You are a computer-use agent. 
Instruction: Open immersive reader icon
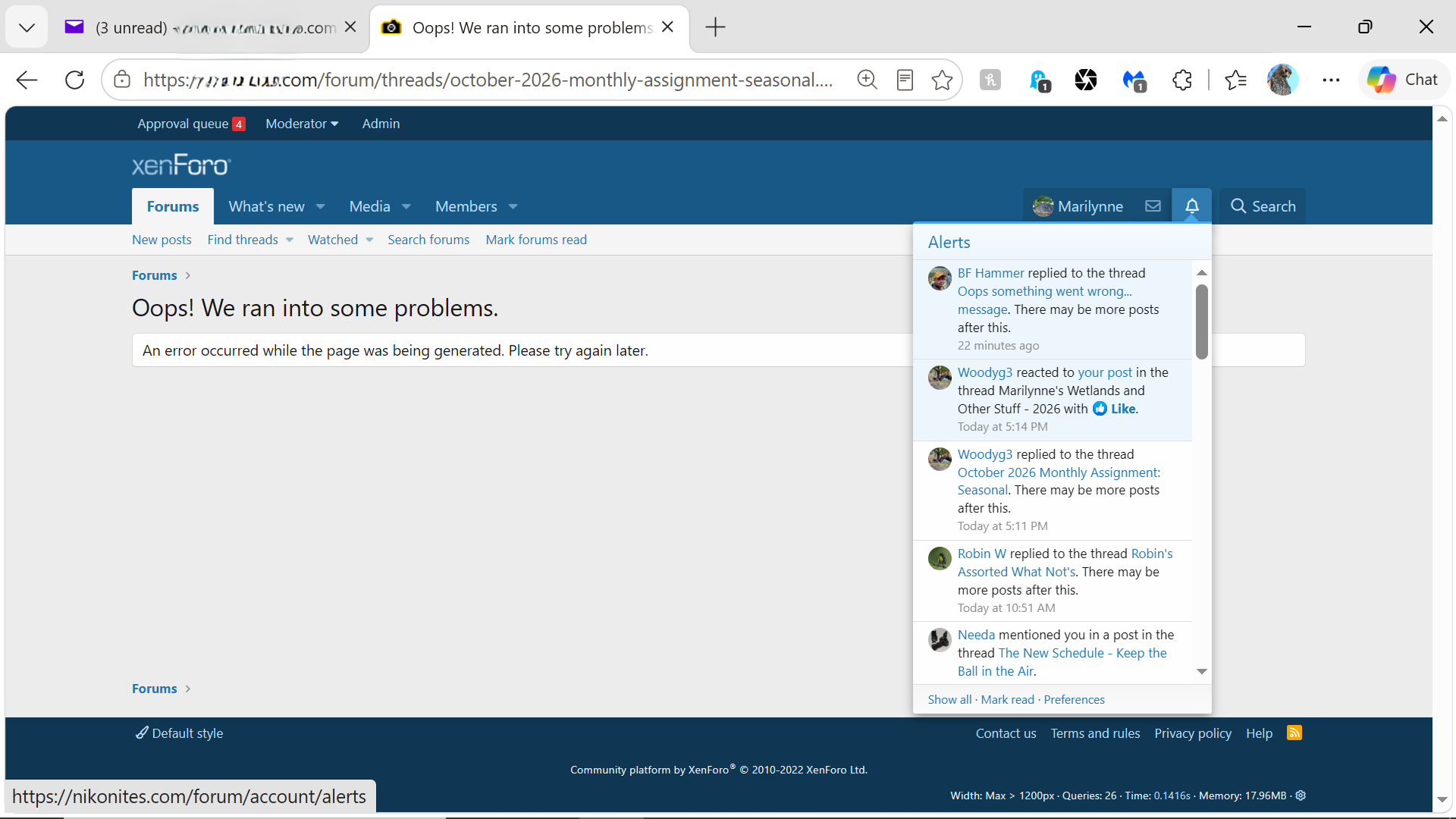(905, 80)
